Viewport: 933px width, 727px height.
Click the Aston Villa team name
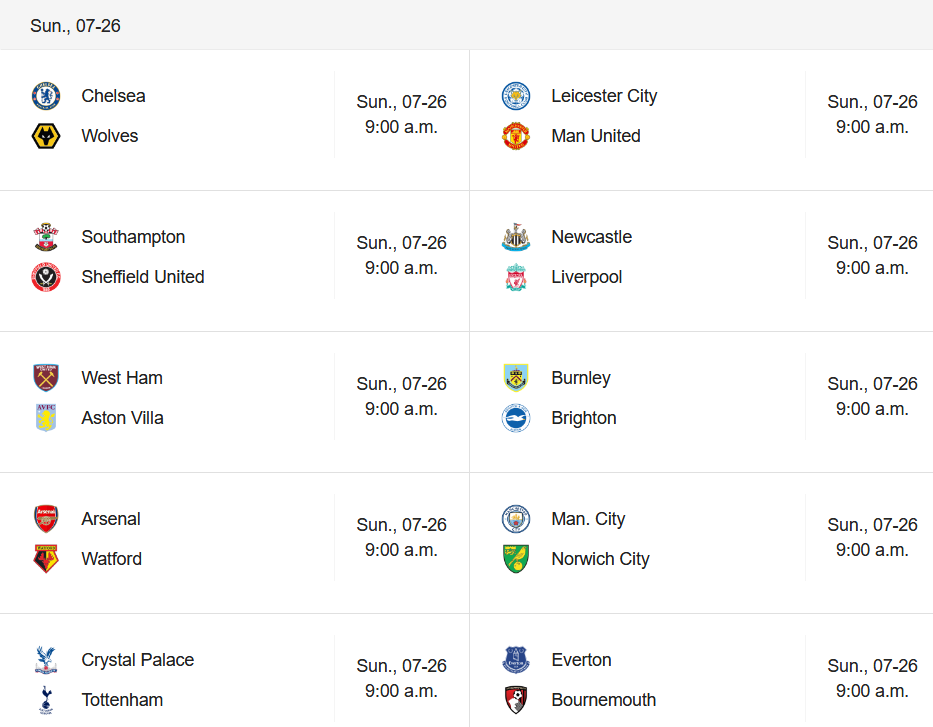coord(122,418)
